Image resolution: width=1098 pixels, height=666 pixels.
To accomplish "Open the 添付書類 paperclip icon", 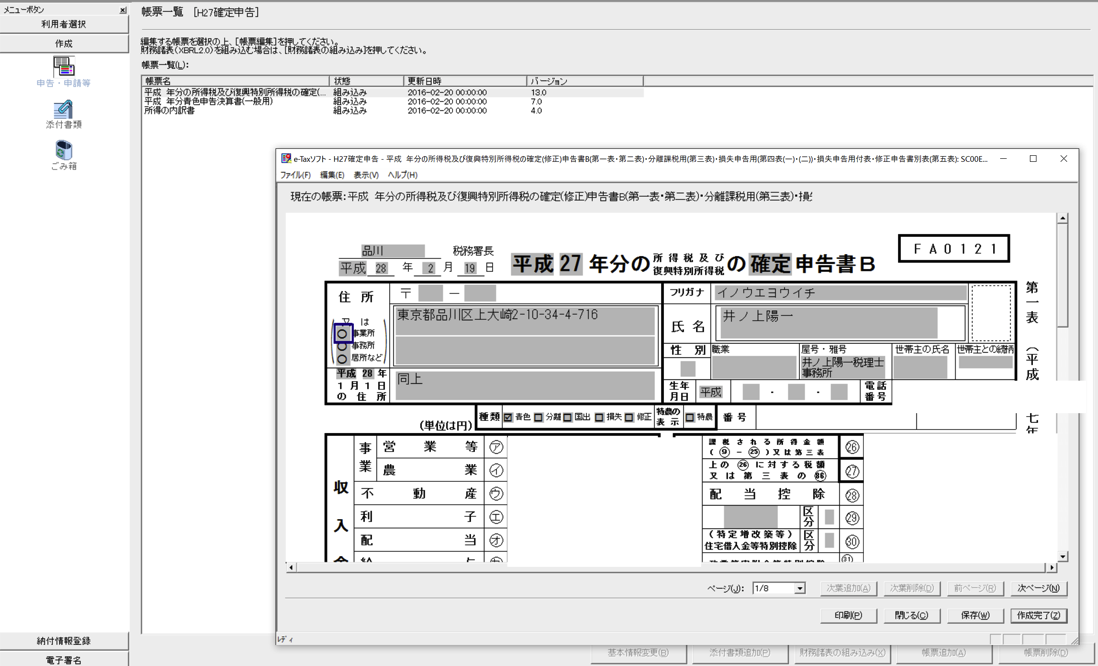I will pyautogui.click(x=64, y=109).
